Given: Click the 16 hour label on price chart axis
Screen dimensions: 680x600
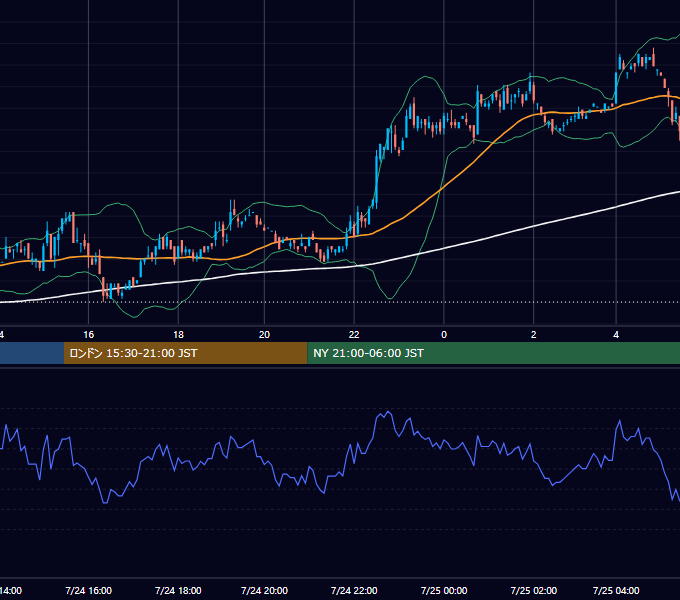Looking at the screenshot, I should tap(88, 335).
